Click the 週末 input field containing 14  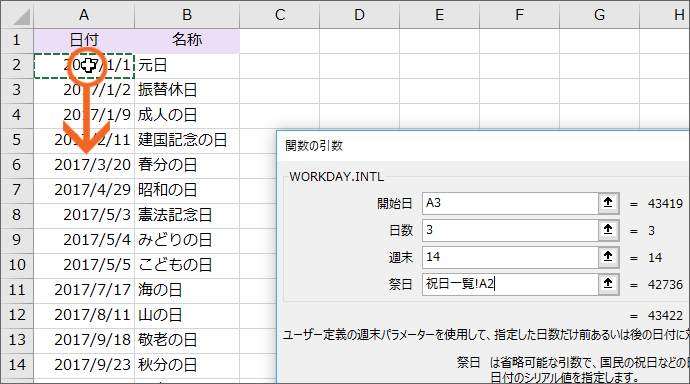coord(510,257)
